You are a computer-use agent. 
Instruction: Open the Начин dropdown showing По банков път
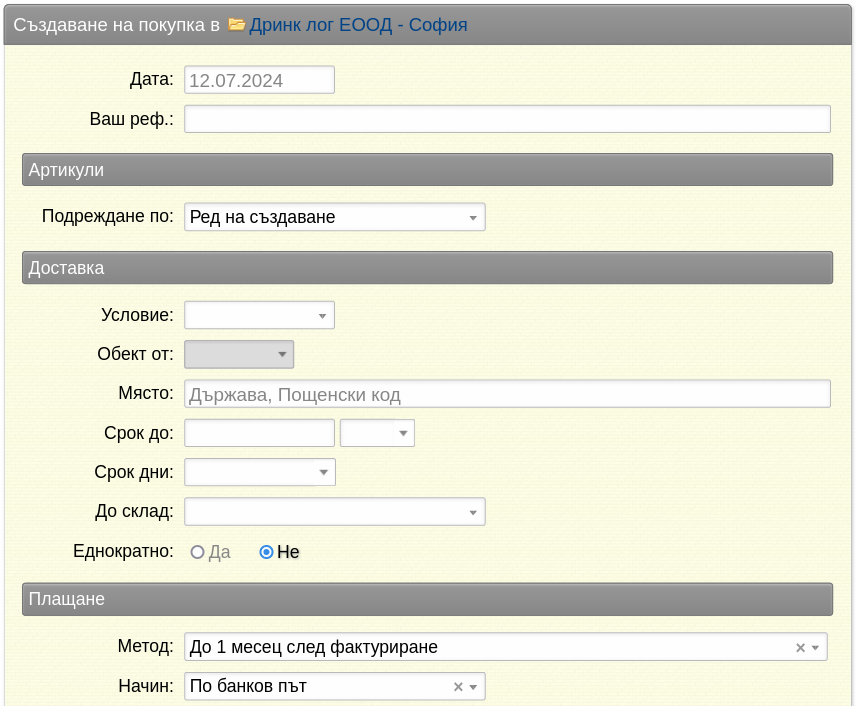coord(335,686)
